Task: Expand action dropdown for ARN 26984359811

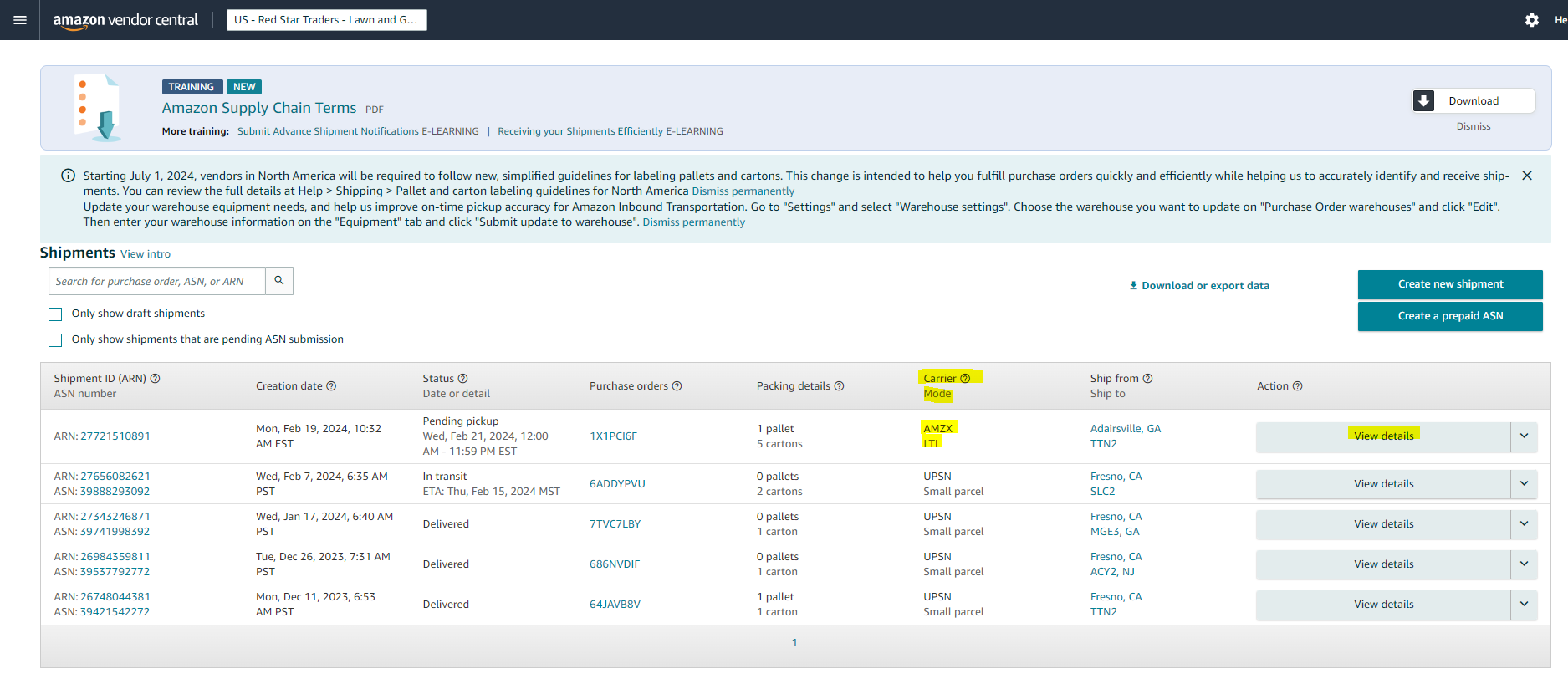Action: coord(1524,564)
